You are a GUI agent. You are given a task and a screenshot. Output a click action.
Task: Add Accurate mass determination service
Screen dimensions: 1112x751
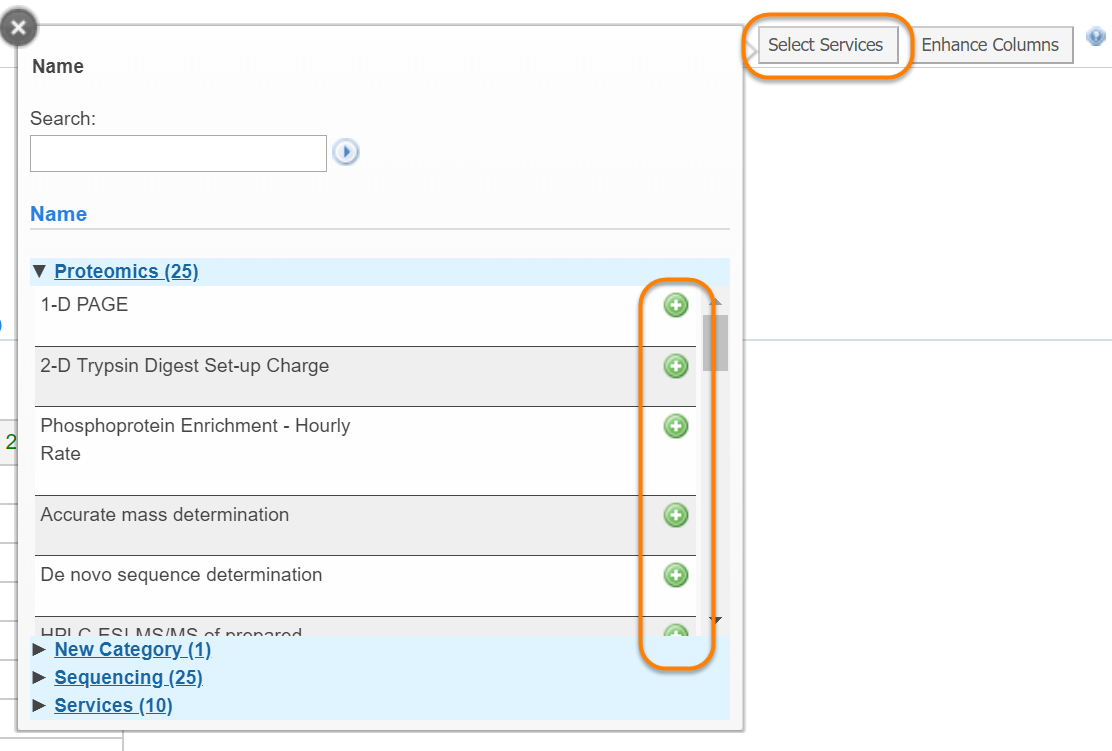676,515
